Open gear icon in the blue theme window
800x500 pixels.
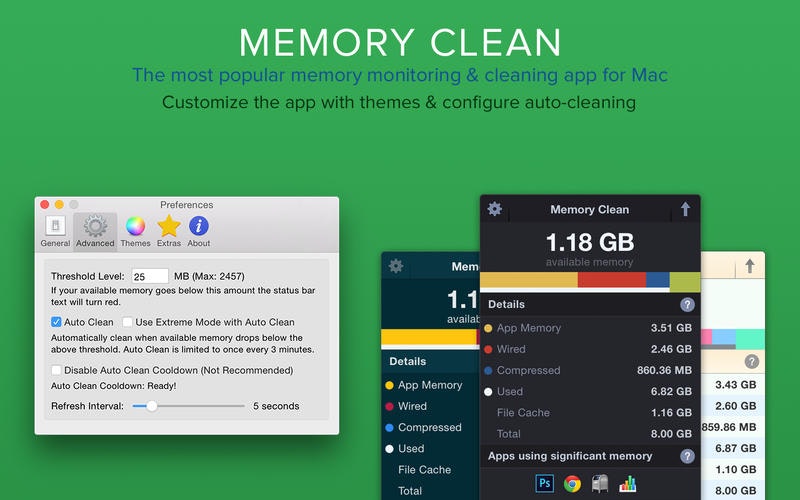(x=396, y=266)
